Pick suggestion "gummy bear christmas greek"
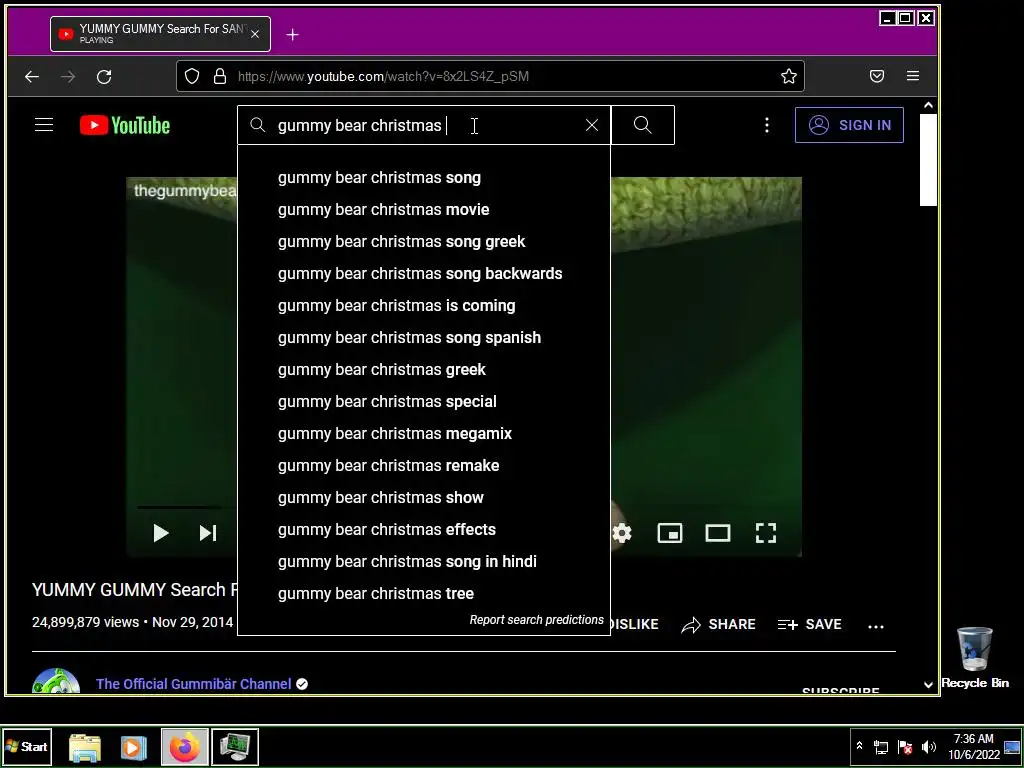1024x768 pixels. (x=424, y=370)
